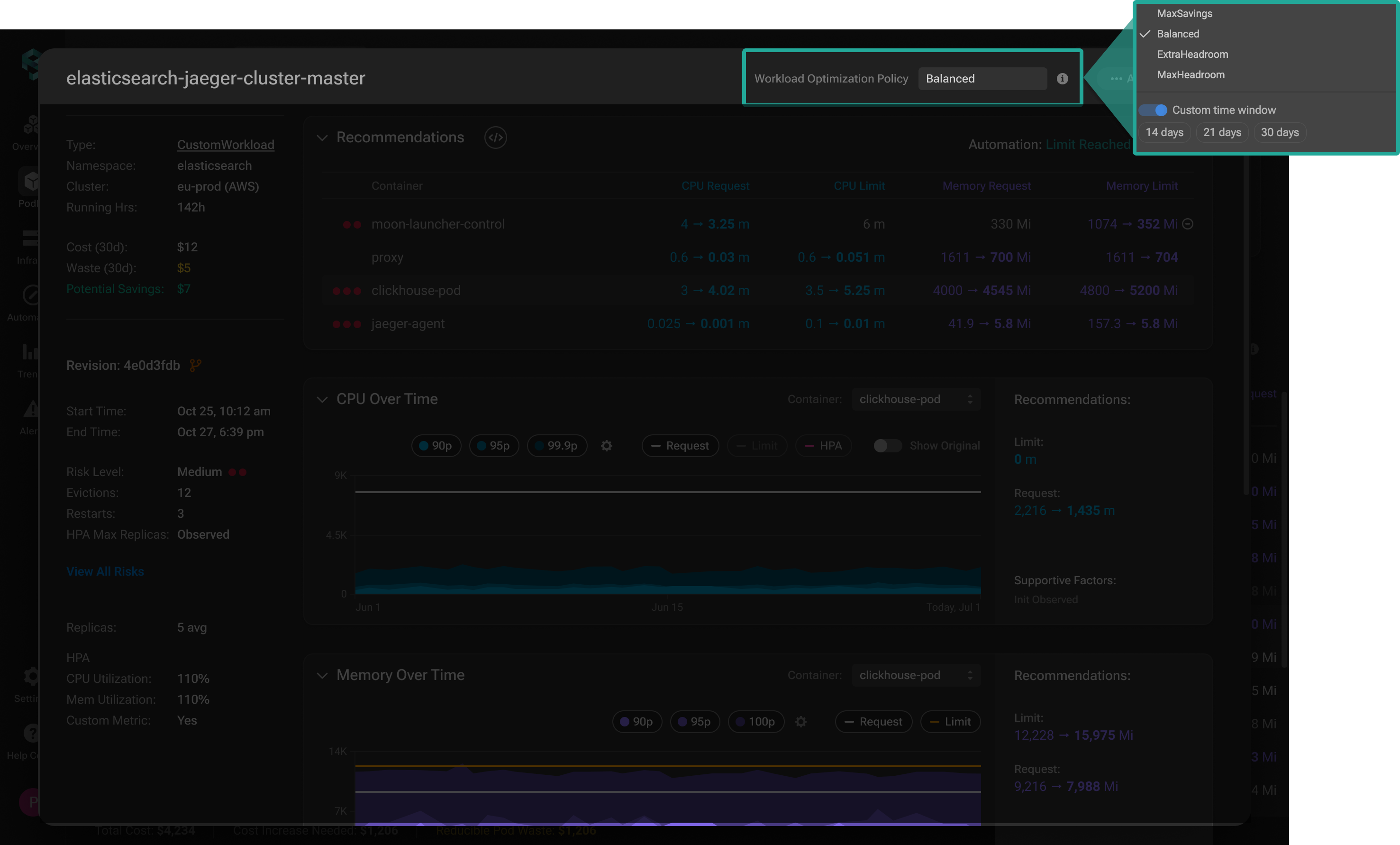Collapse the Recommendations section
Viewport: 1400px width, 845px height.
322,138
